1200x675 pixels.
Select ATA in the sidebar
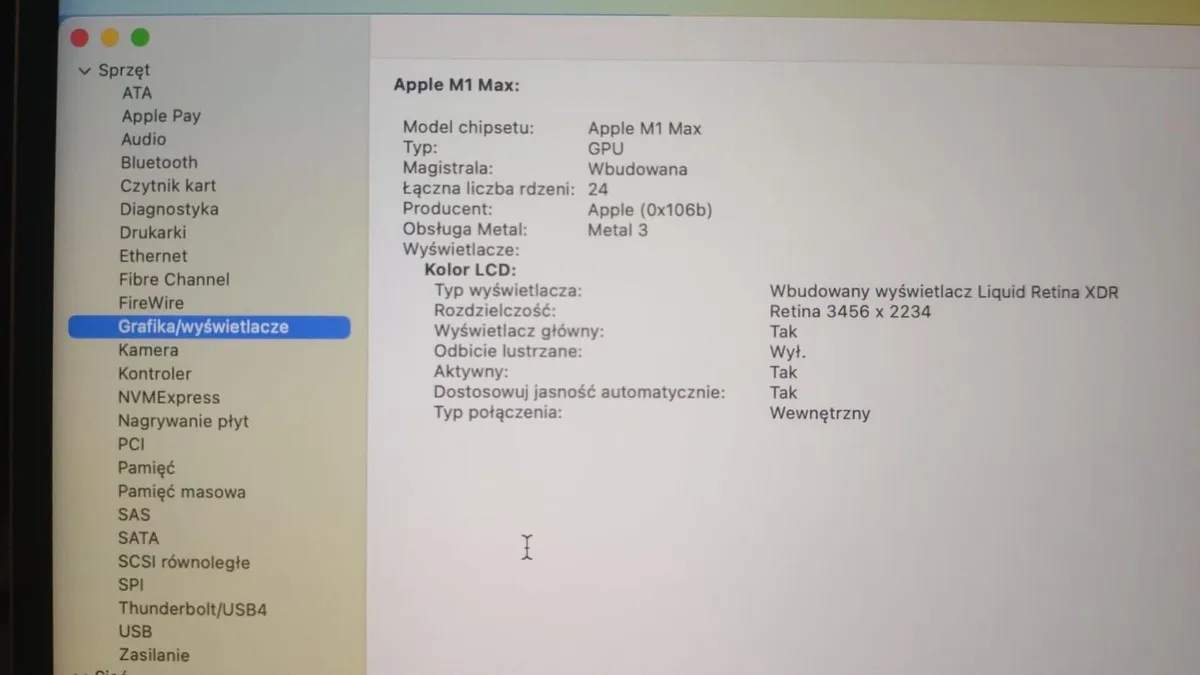(137, 93)
